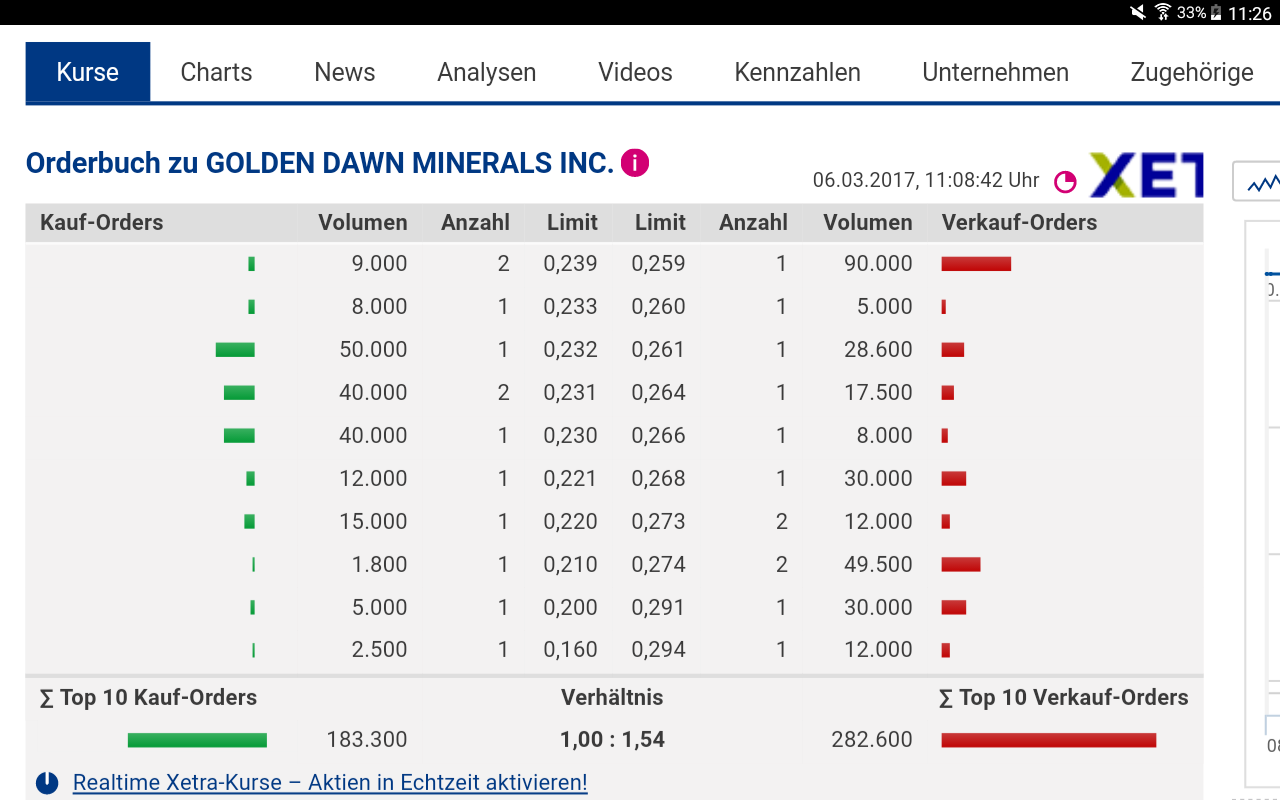Open the line chart button at the right edge
Image resolution: width=1280 pixels, height=800 pixels.
pyautogui.click(x=1259, y=182)
